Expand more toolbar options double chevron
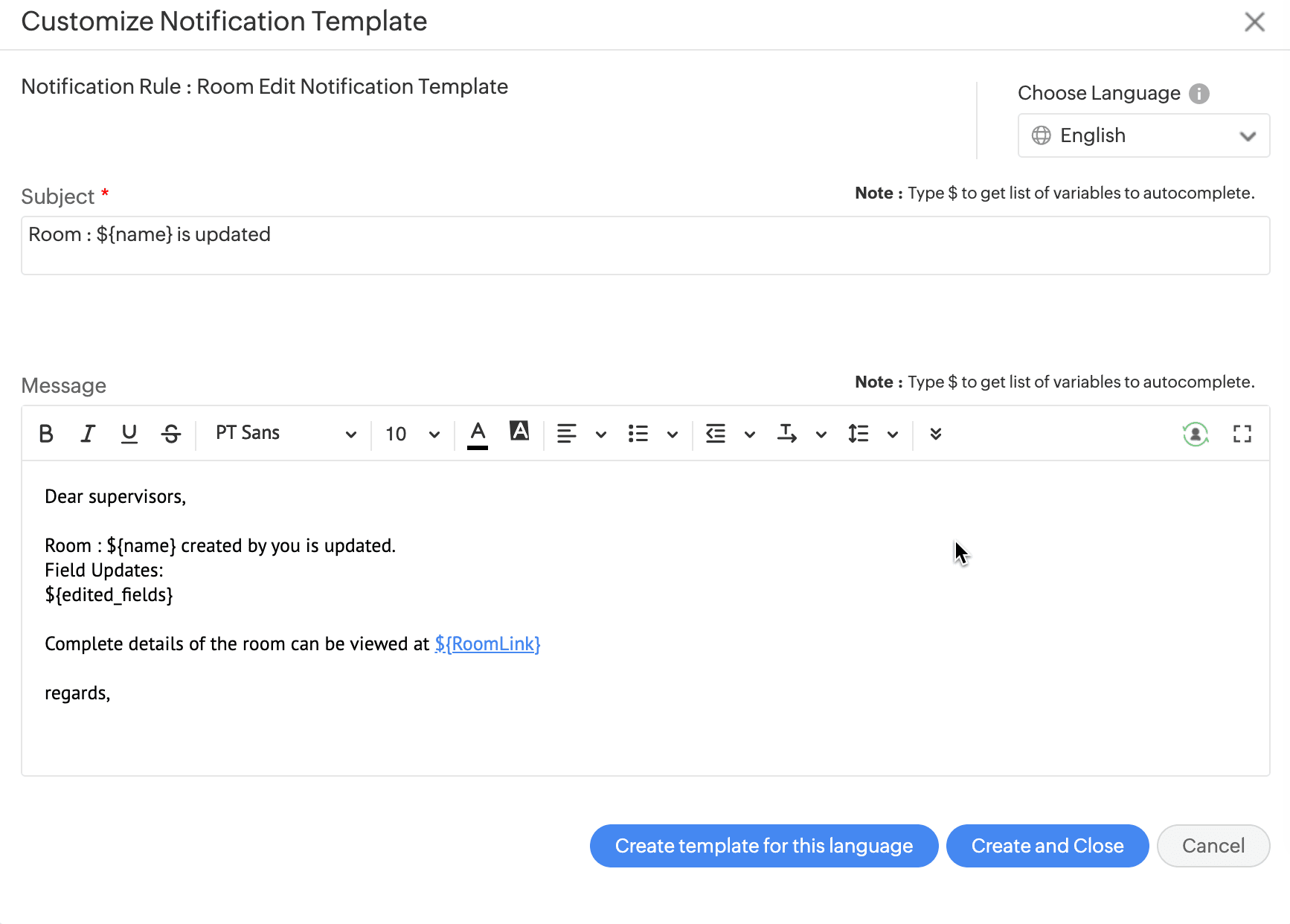Screen dimensions: 1290x924 point(936,434)
